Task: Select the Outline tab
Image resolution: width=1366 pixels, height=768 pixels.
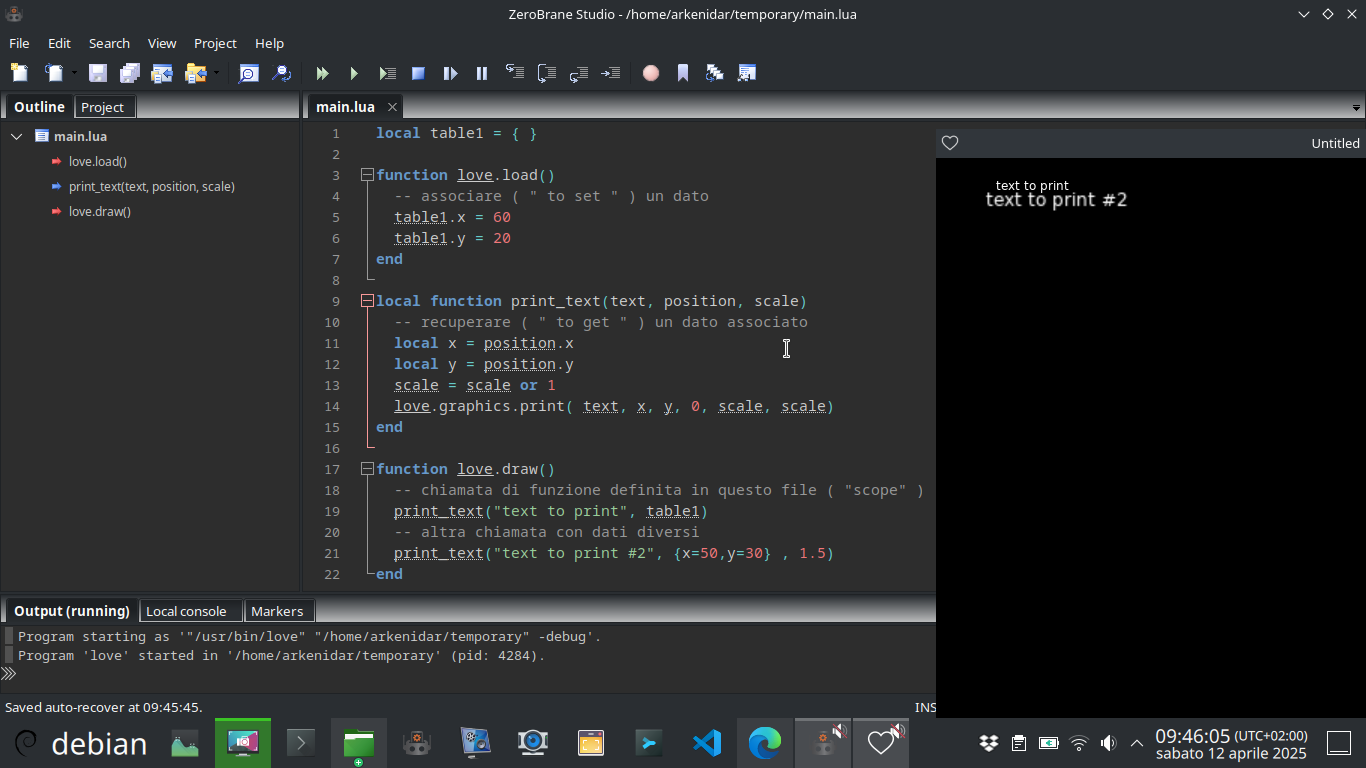Action: pyautogui.click(x=39, y=107)
